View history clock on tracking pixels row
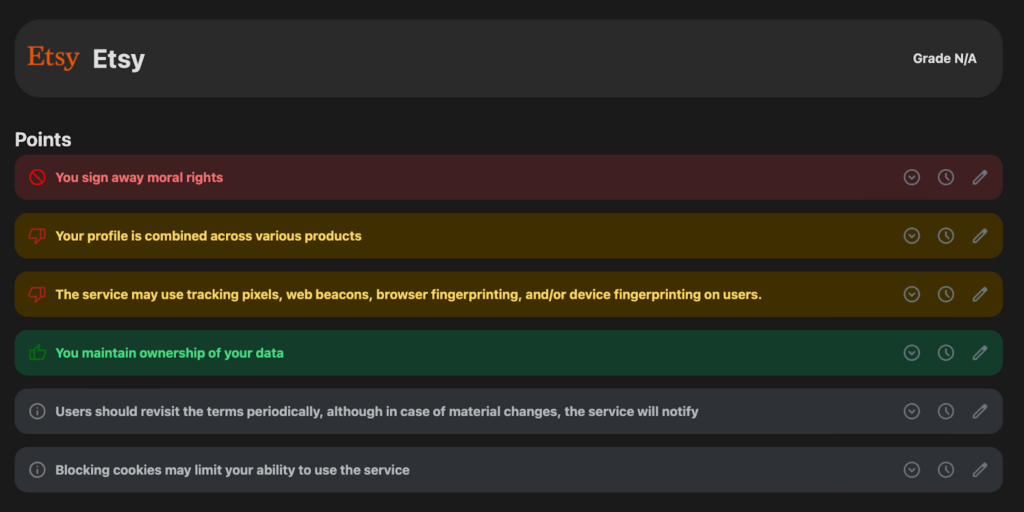Viewport: 1024px width, 512px height. point(946,295)
